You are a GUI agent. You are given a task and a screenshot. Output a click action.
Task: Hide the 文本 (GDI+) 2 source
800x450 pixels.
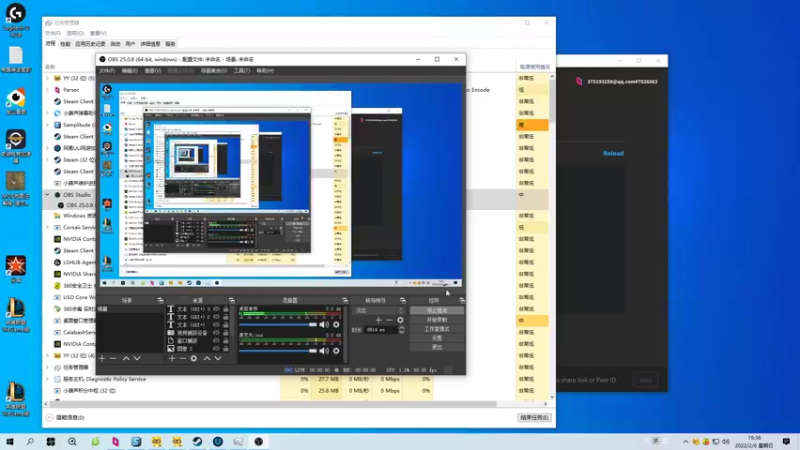pyautogui.click(x=216, y=317)
